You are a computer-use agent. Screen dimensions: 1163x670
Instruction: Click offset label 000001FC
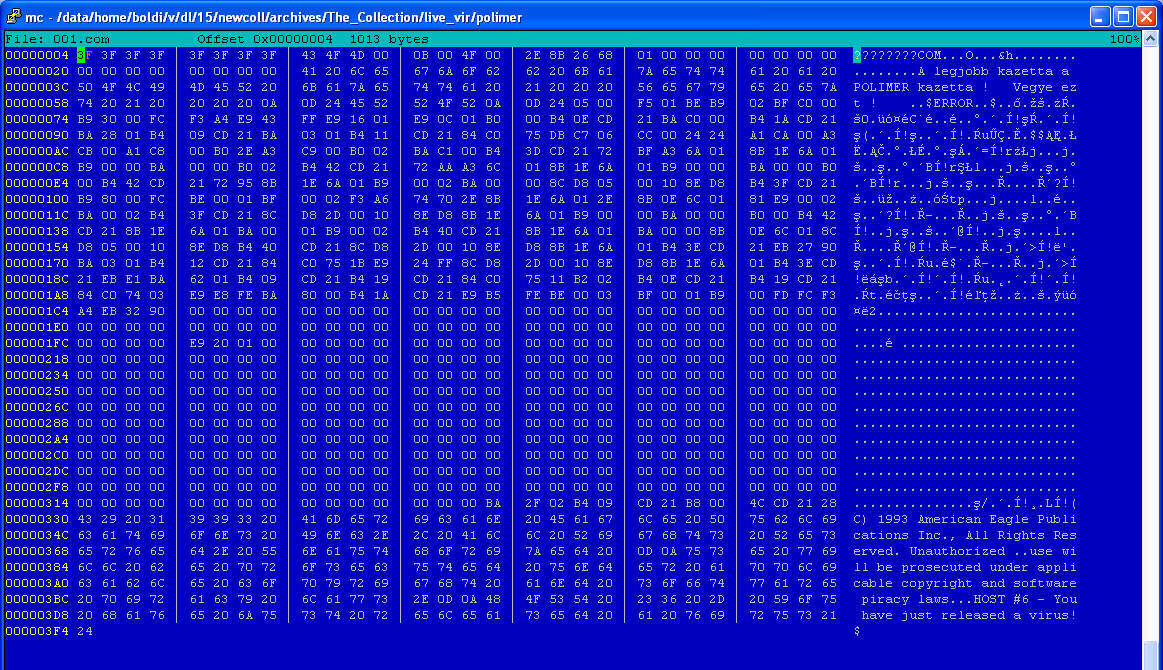pos(37,343)
